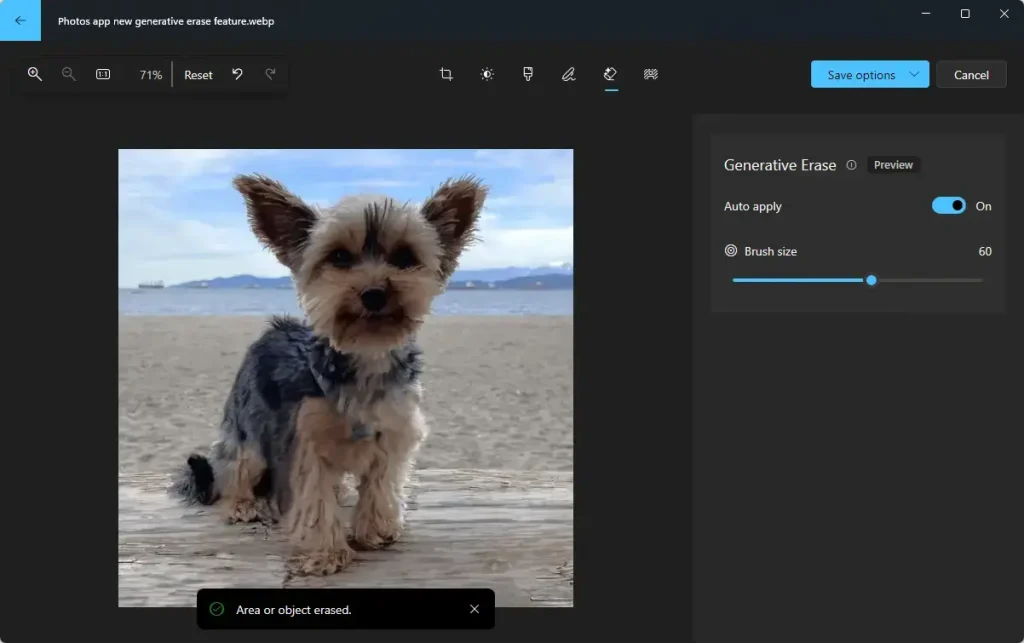1024x643 pixels.
Task: Select the Erase tool
Action: click(610, 74)
